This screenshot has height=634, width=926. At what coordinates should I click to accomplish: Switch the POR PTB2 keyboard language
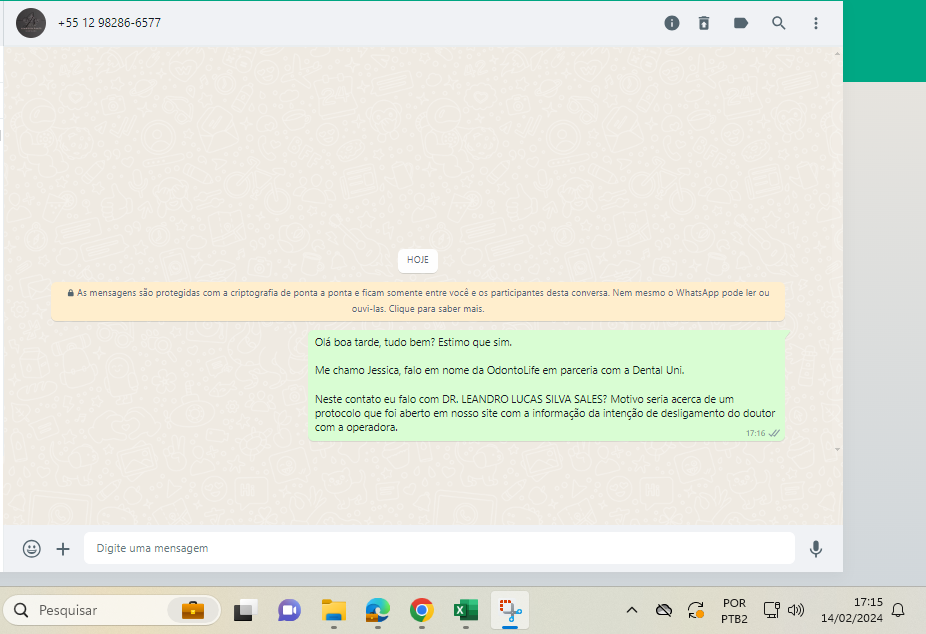pyautogui.click(x=734, y=610)
